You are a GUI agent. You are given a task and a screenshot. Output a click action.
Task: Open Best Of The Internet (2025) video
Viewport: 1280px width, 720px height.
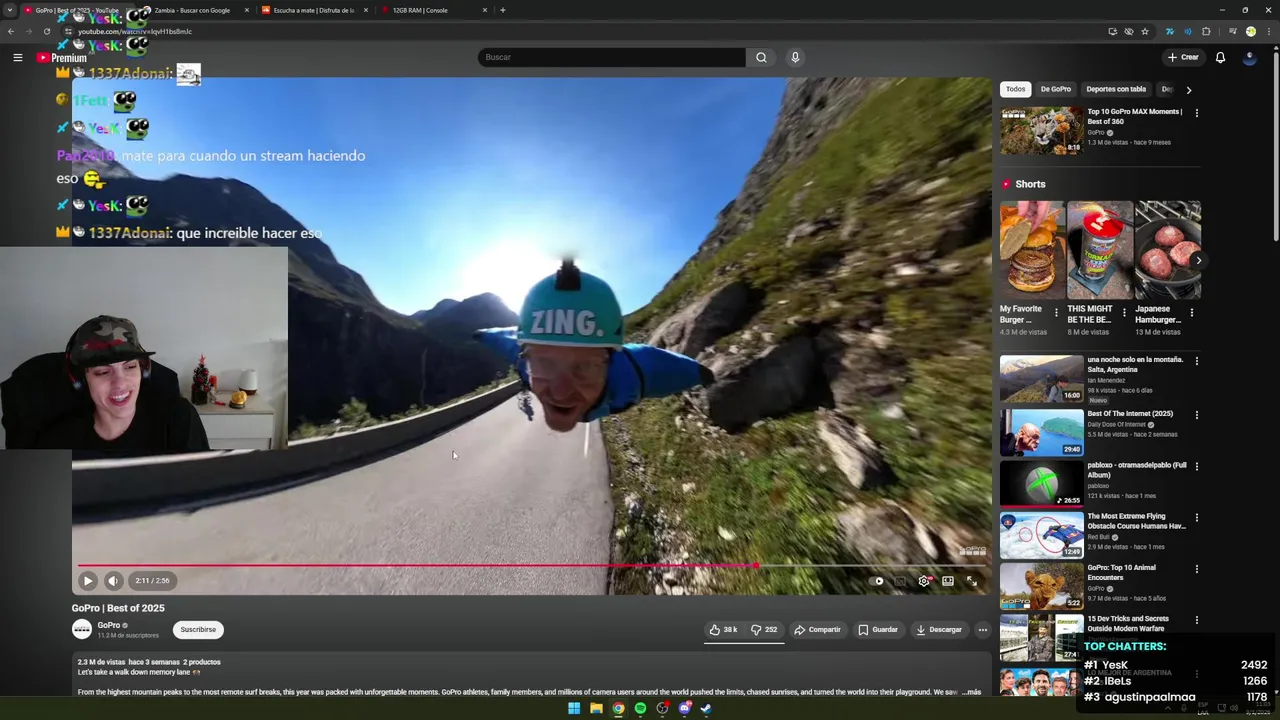point(1041,432)
